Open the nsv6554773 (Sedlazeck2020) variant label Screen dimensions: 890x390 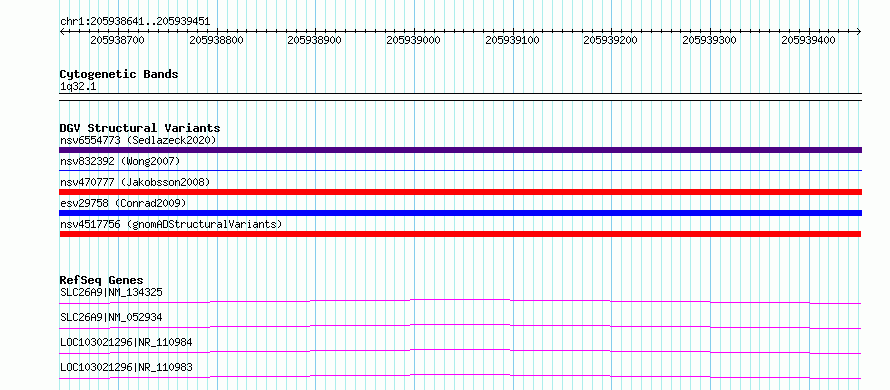pos(138,140)
